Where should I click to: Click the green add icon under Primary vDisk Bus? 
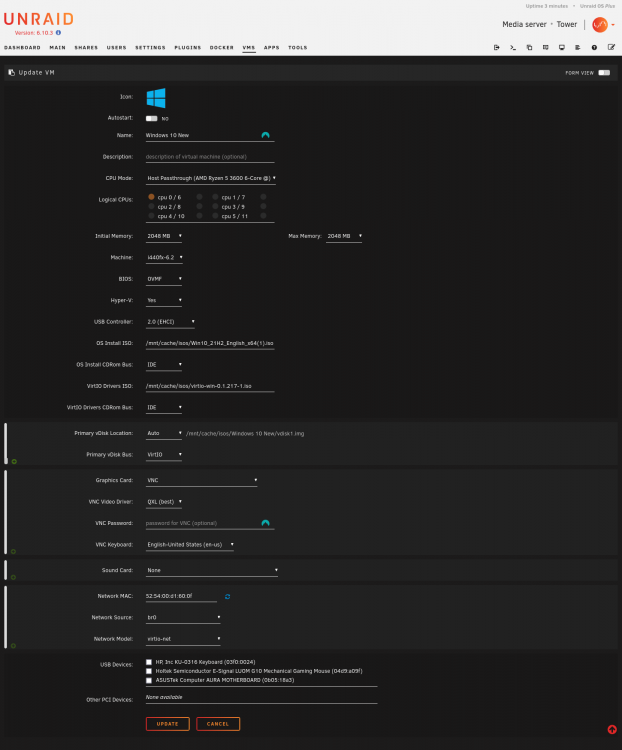click(x=14, y=462)
